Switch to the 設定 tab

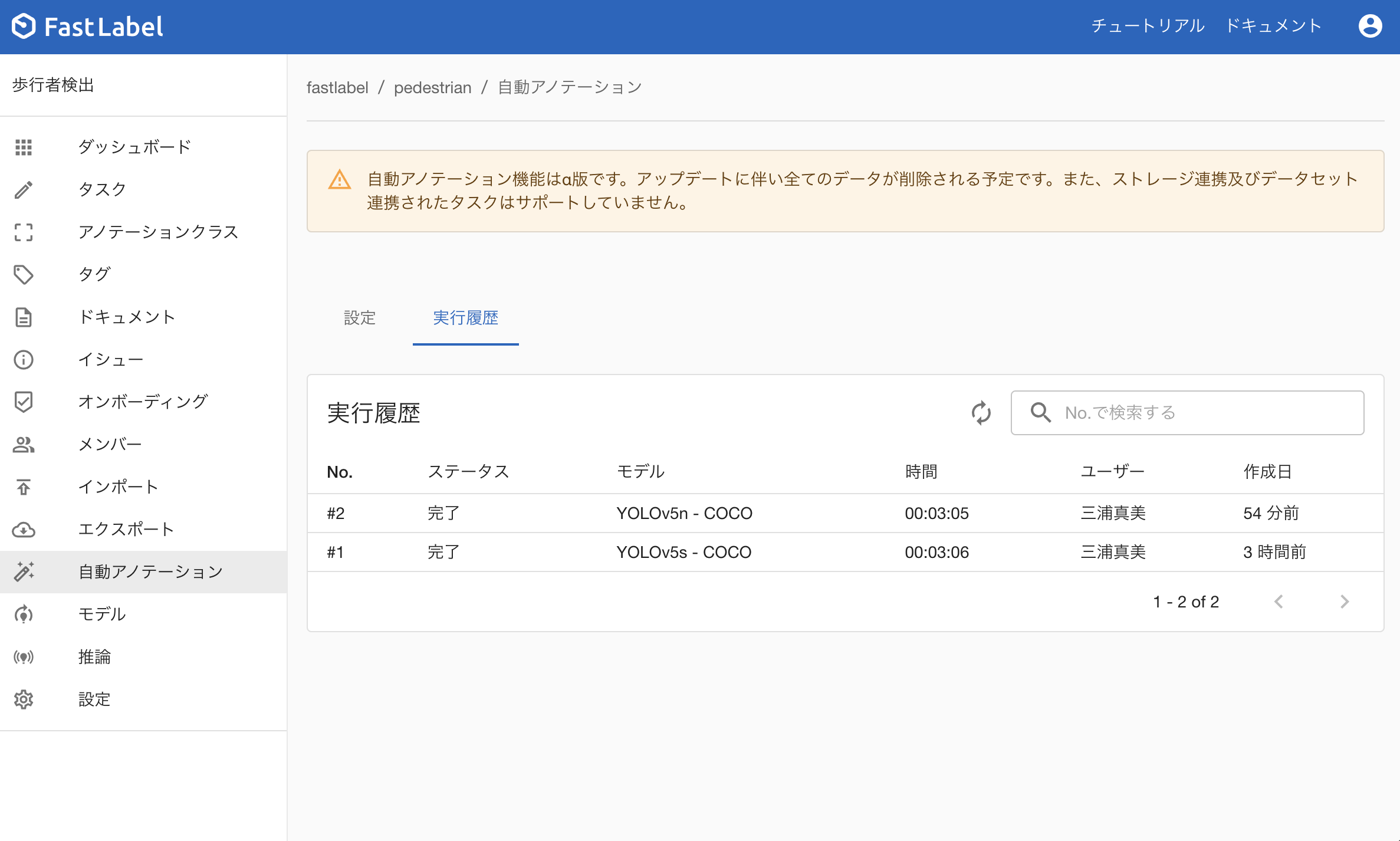pyautogui.click(x=360, y=318)
